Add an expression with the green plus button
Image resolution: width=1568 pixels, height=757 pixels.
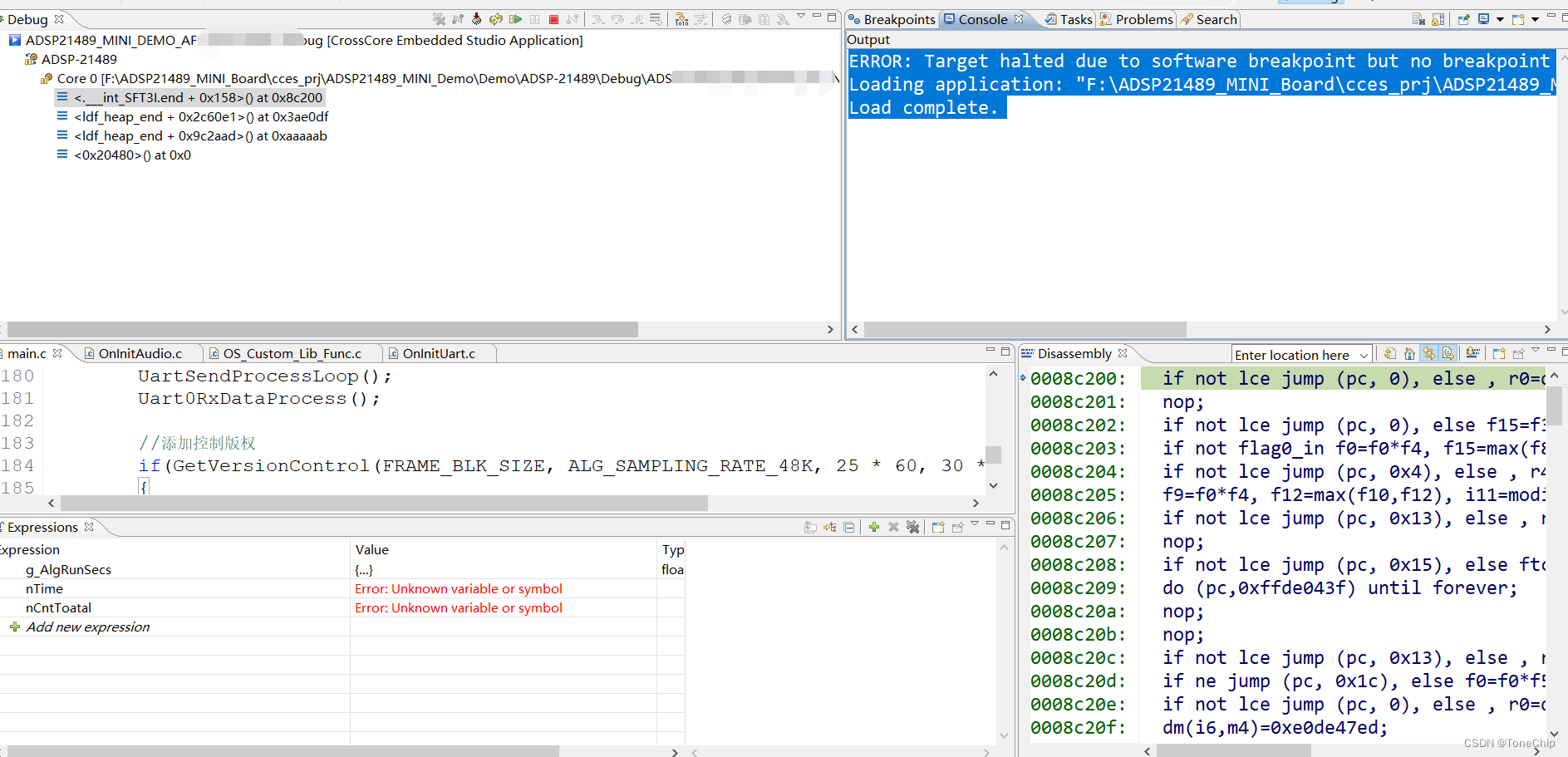click(x=873, y=527)
